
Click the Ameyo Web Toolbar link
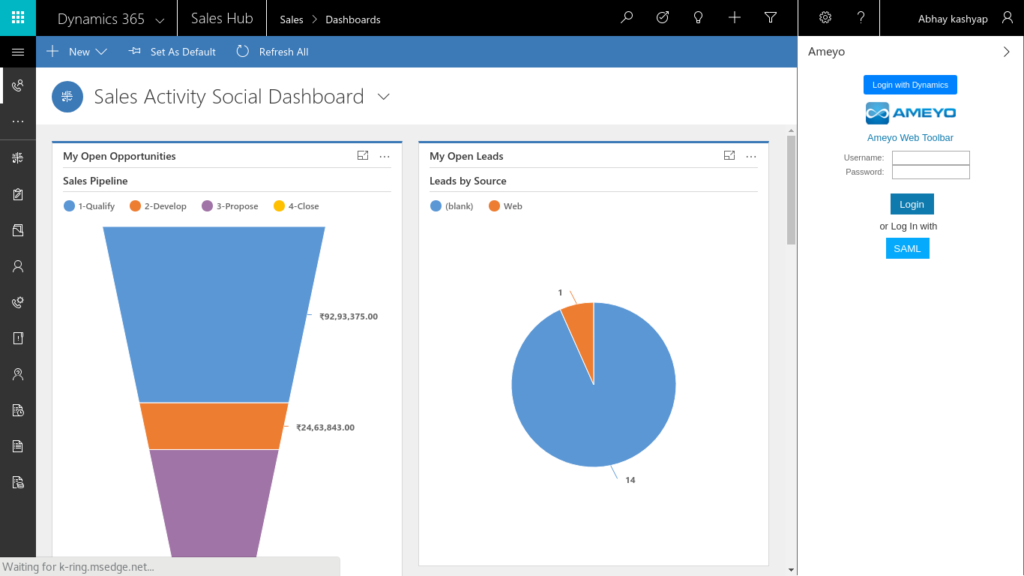910,138
